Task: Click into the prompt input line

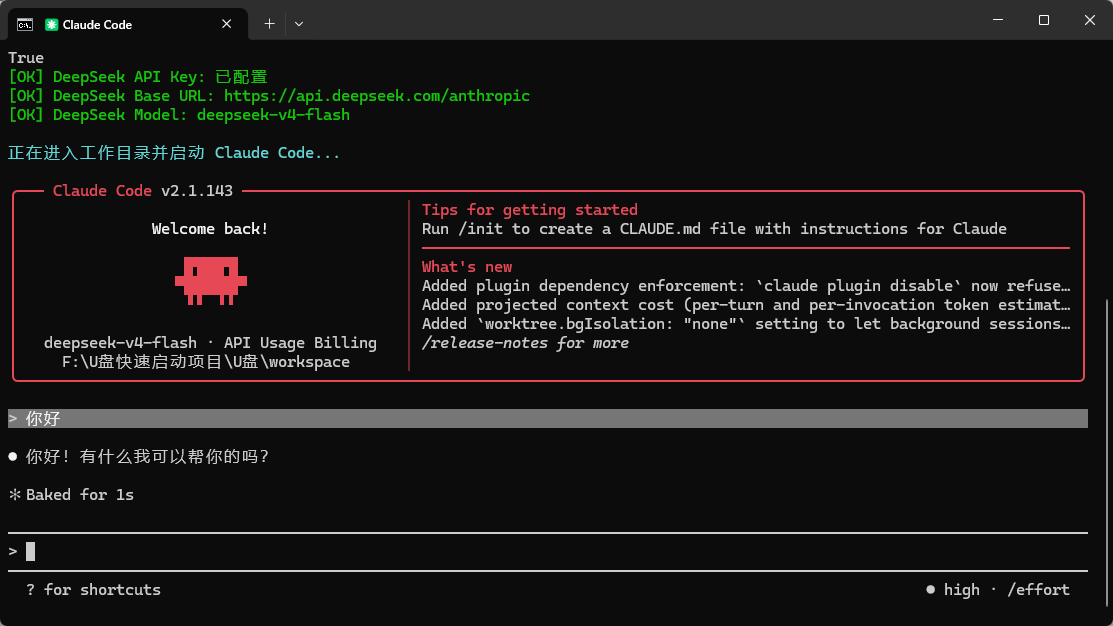Action: [547, 551]
